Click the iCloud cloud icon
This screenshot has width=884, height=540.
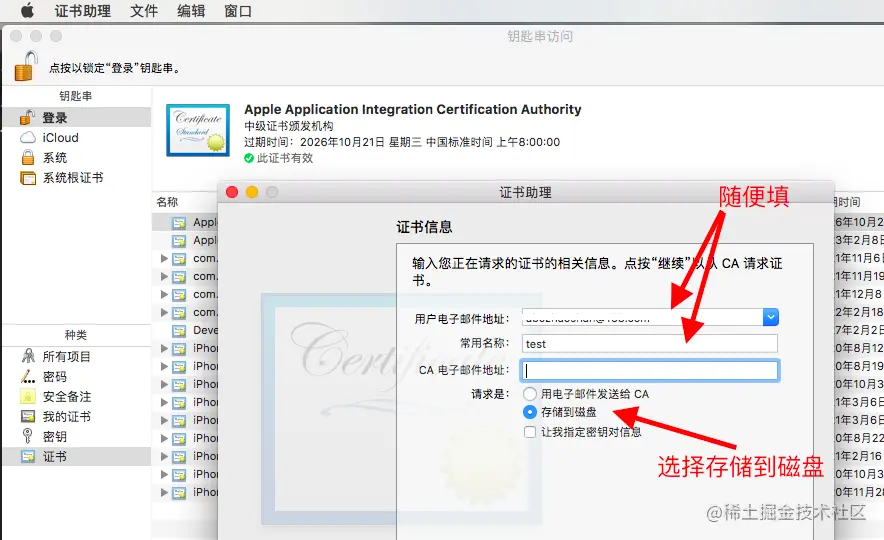(28, 138)
